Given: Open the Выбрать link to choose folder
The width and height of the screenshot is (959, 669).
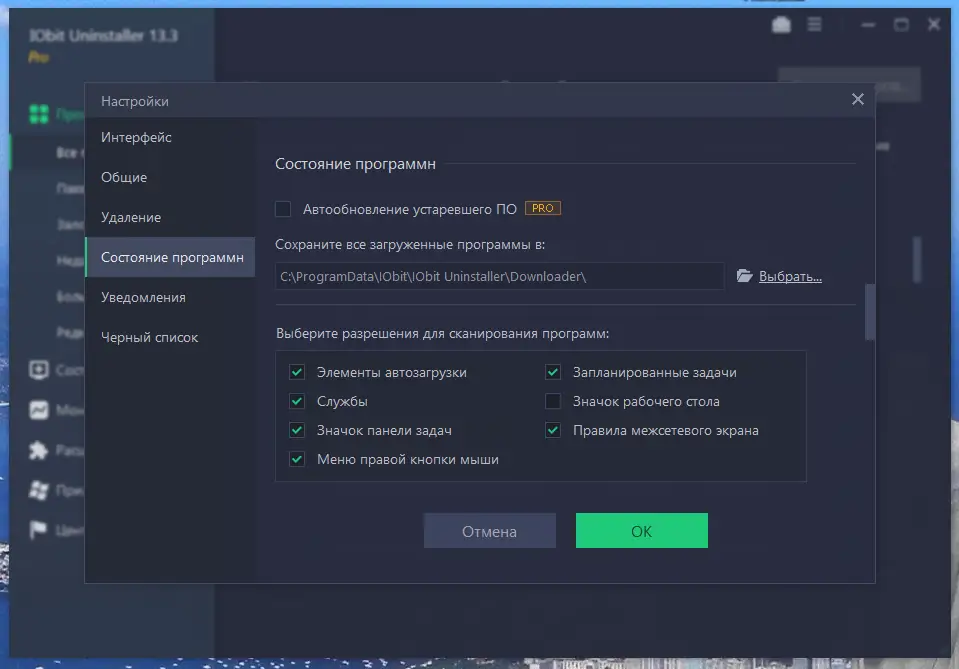Looking at the screenshot, I should click(789, 276).
